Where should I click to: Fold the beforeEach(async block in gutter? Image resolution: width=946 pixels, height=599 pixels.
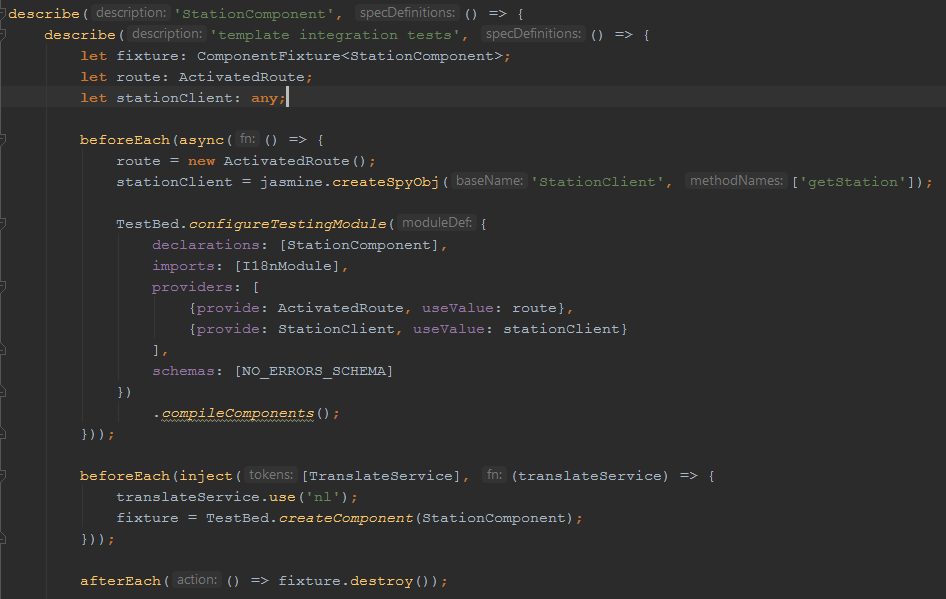click(x=3, y=140)
